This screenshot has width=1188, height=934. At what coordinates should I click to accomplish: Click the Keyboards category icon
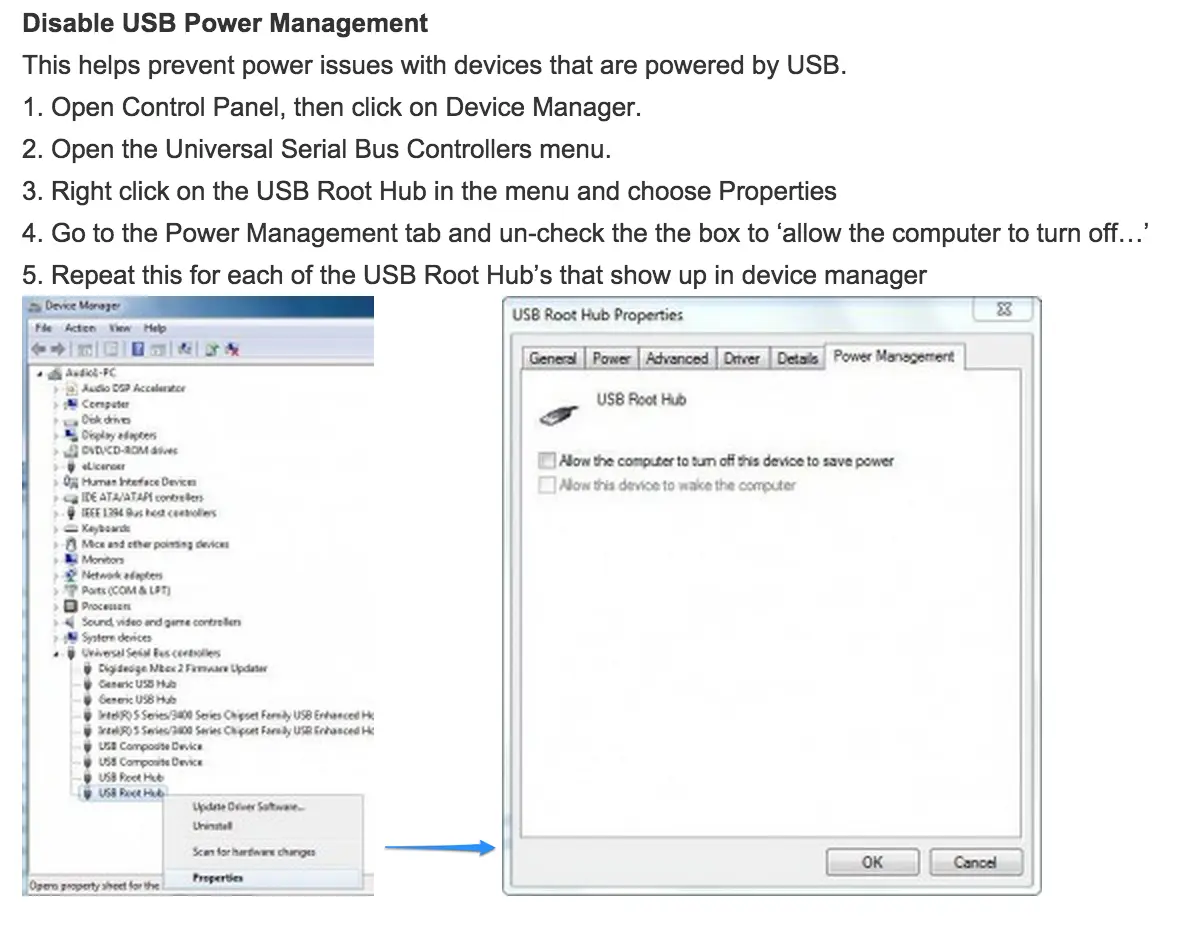[x=71, y=528]
